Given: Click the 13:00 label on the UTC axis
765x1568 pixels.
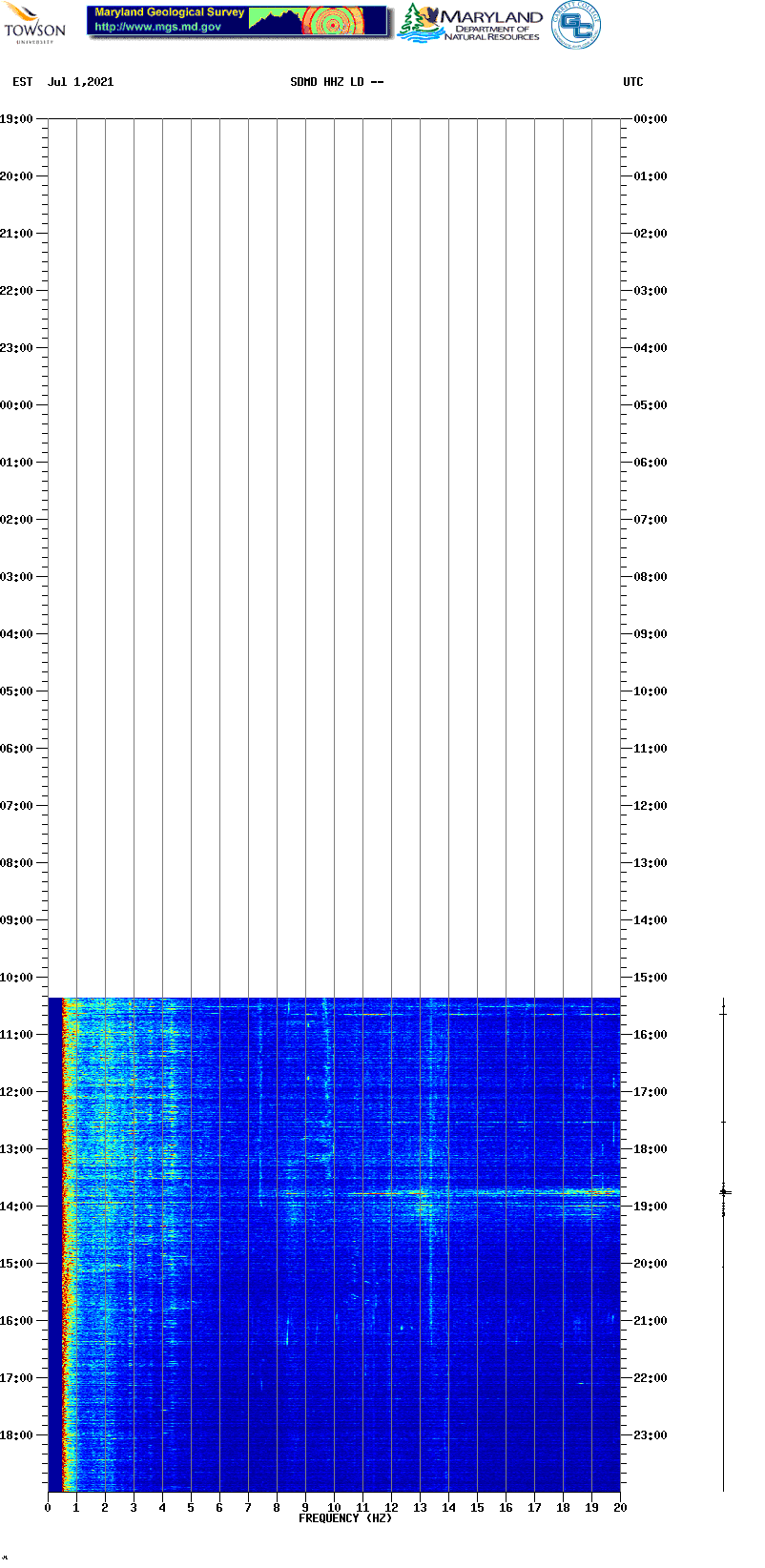Looking at the screenshot, I should click(651, 863).
